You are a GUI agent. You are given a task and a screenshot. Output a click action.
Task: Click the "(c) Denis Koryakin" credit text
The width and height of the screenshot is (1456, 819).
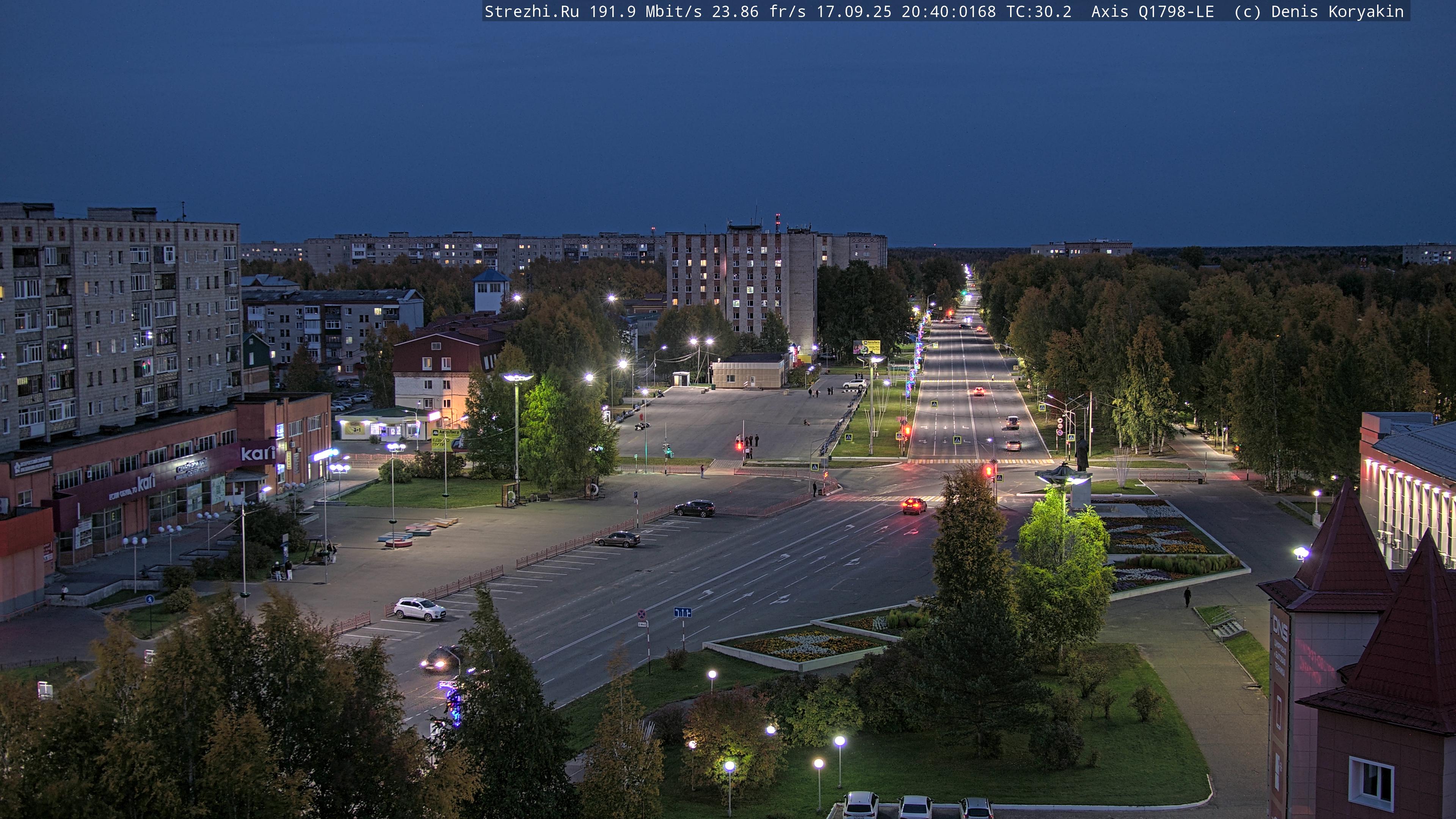1319,12
